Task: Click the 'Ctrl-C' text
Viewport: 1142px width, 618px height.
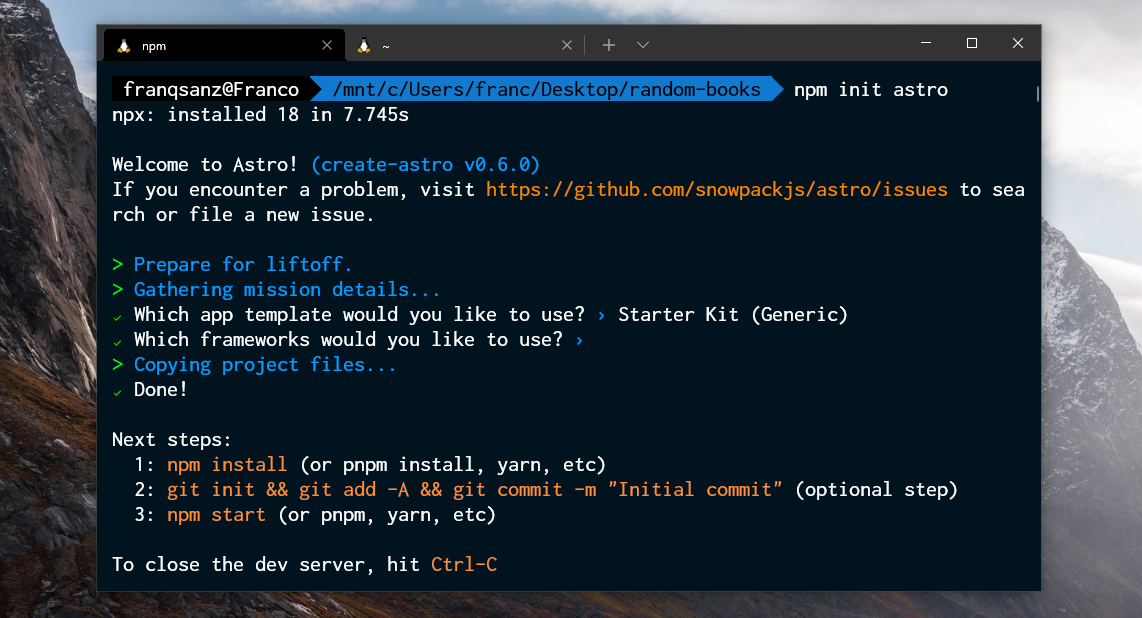Action: (x=464, y=565)
